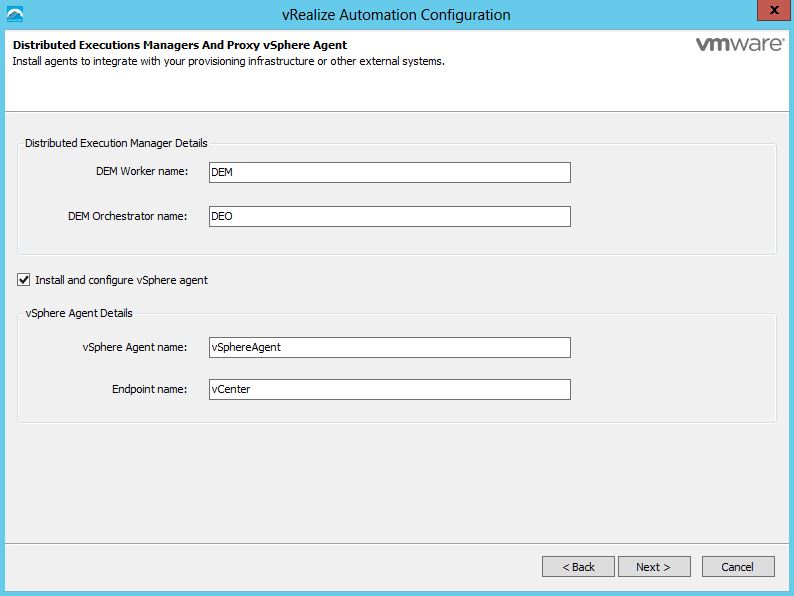The image size is (794, 596).
Task: Click the window title 'vRealize Automation Configuration'
Action: pos(396,15)
